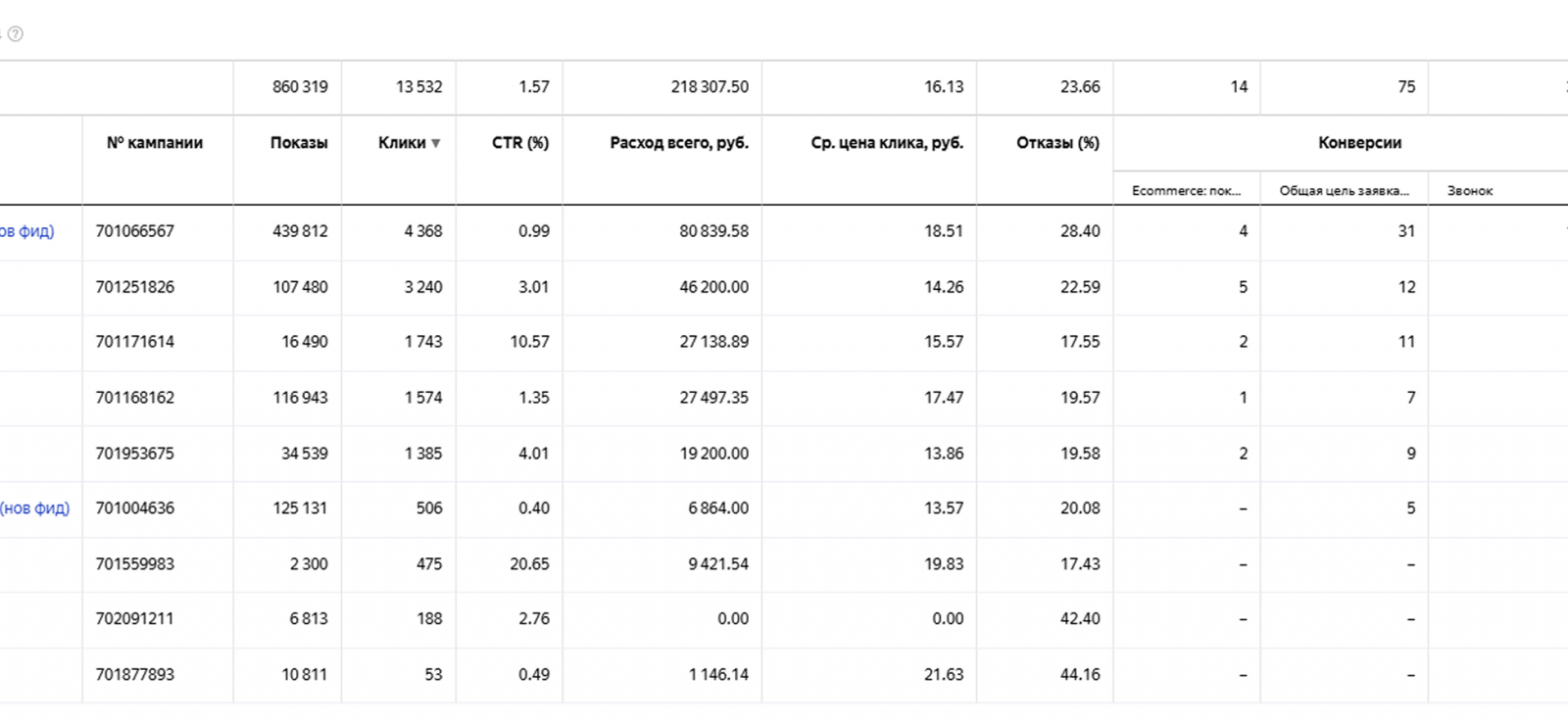Select the 80 839.58 expense cell
Image resolution: width=1568 pixels, height=723 pixels.
[713, 231]
